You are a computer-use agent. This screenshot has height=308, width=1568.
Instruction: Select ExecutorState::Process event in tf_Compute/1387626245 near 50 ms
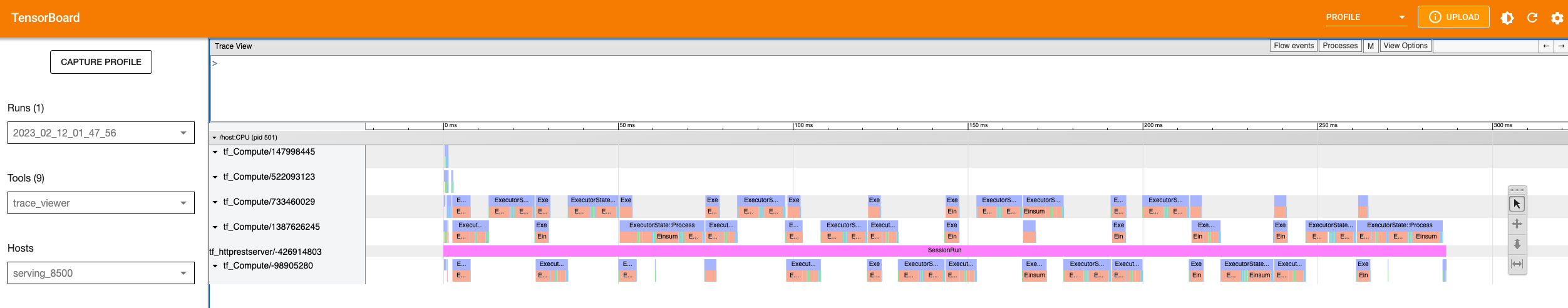click(x=662, y=225)
